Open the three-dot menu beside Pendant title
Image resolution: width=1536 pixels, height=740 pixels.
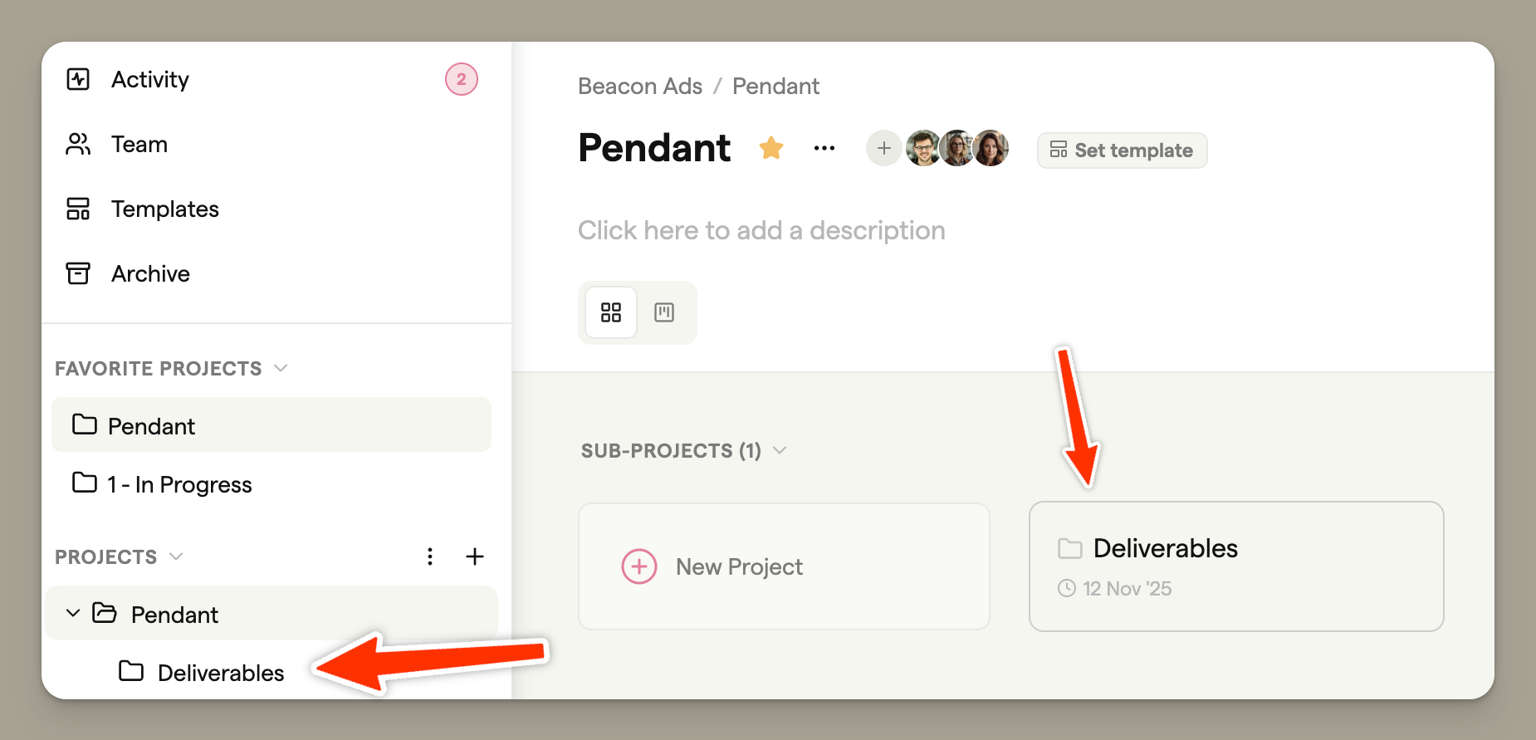click(x=824, y=148)
